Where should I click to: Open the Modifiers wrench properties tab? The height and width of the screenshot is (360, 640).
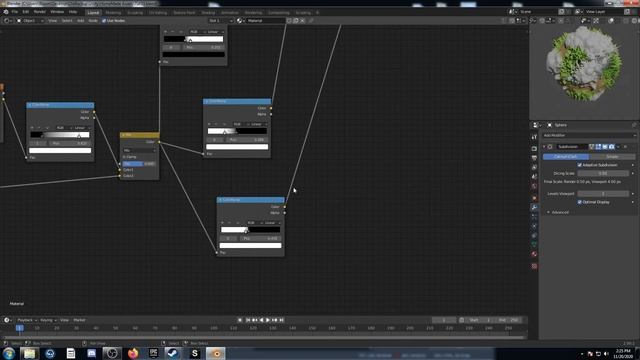coord(534,208)
